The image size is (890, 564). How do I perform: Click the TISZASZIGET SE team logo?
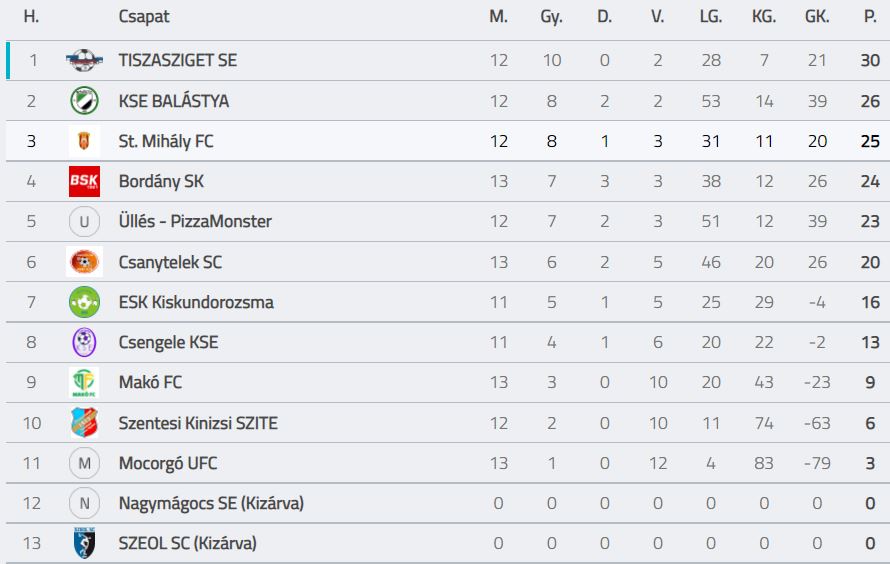point(84,60)
